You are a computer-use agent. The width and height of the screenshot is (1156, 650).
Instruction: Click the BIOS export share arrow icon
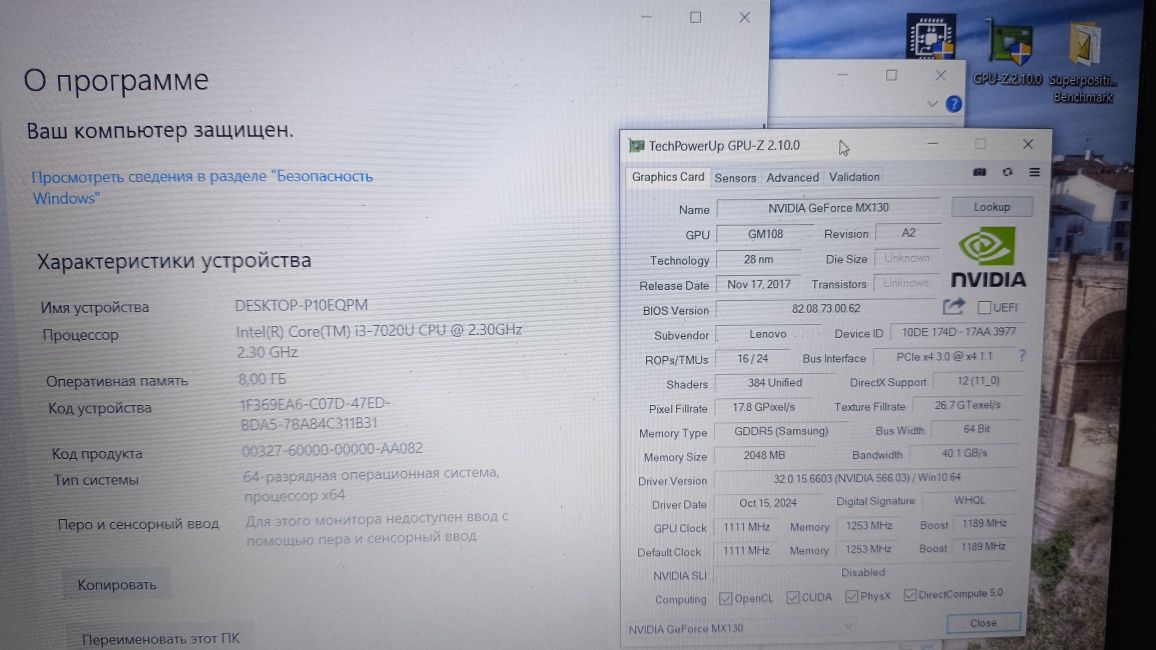pyautogui.click(x=953, y=306)
